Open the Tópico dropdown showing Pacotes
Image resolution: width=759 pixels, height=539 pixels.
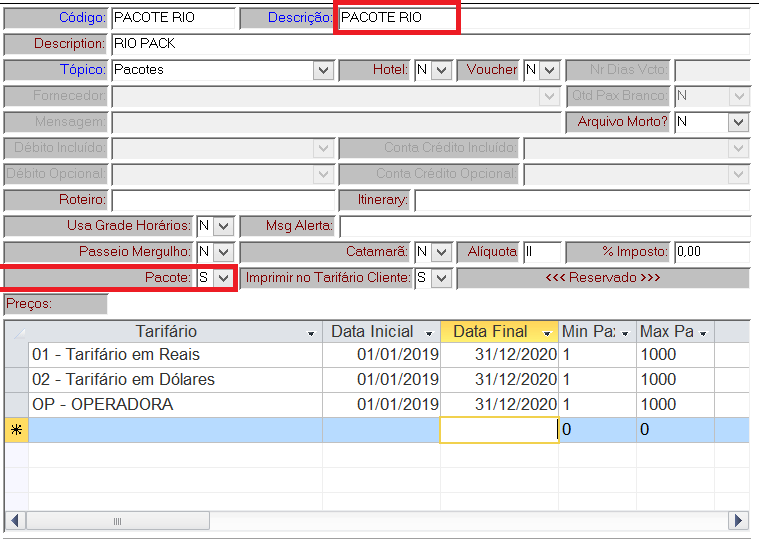tap(323, 70)
